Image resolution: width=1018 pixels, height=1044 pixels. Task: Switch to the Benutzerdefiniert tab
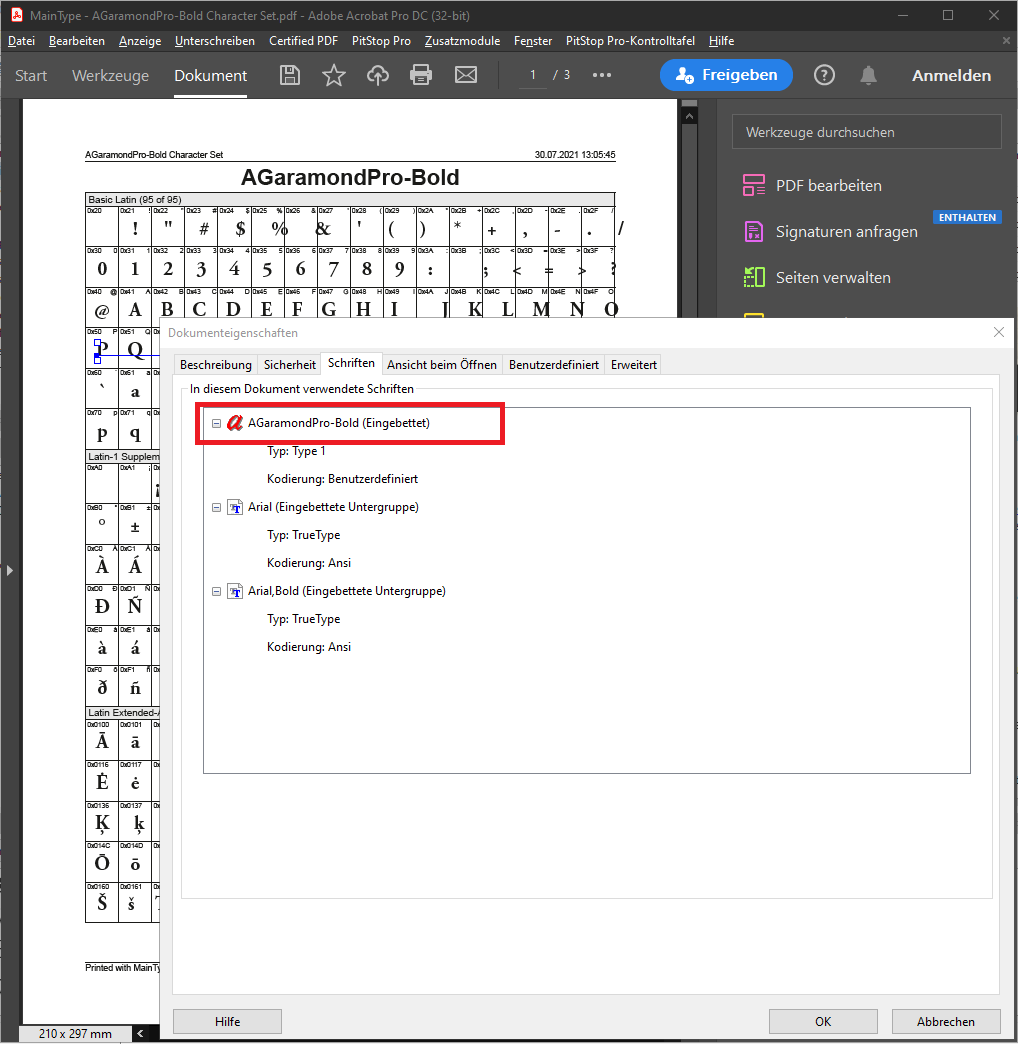click(554, 365)
